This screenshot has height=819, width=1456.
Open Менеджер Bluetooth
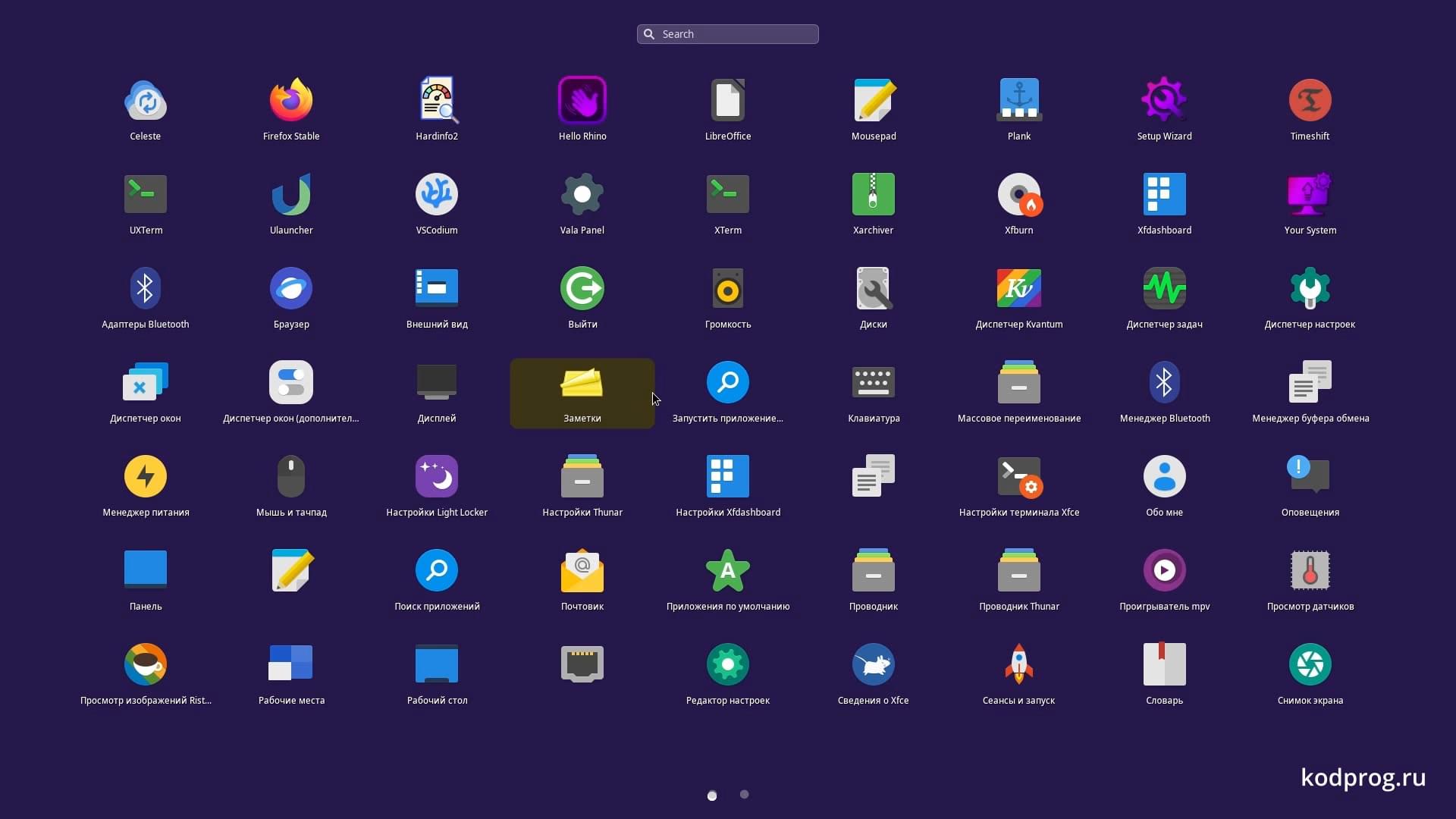click(x=1165, y=382)
